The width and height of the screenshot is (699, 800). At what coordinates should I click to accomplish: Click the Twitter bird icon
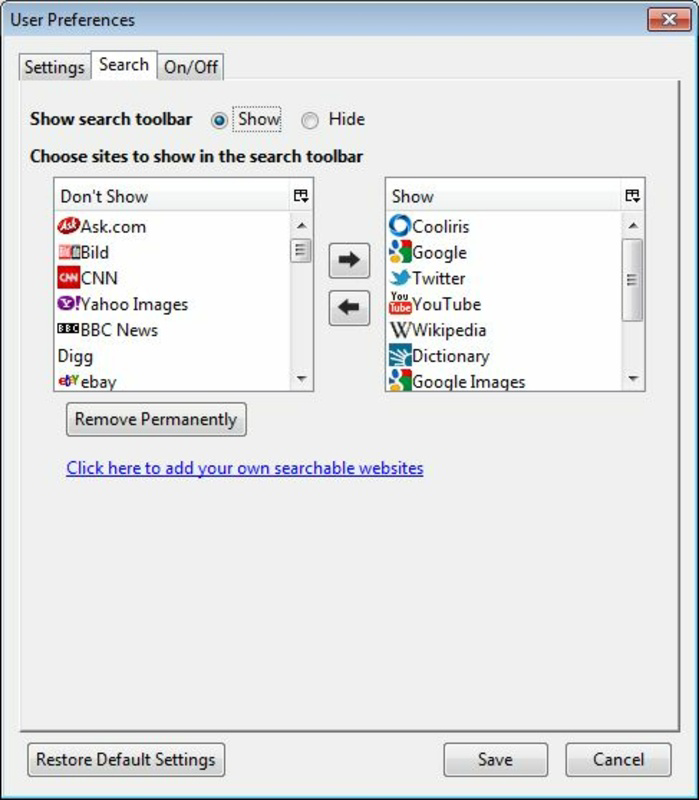point(400,278)
